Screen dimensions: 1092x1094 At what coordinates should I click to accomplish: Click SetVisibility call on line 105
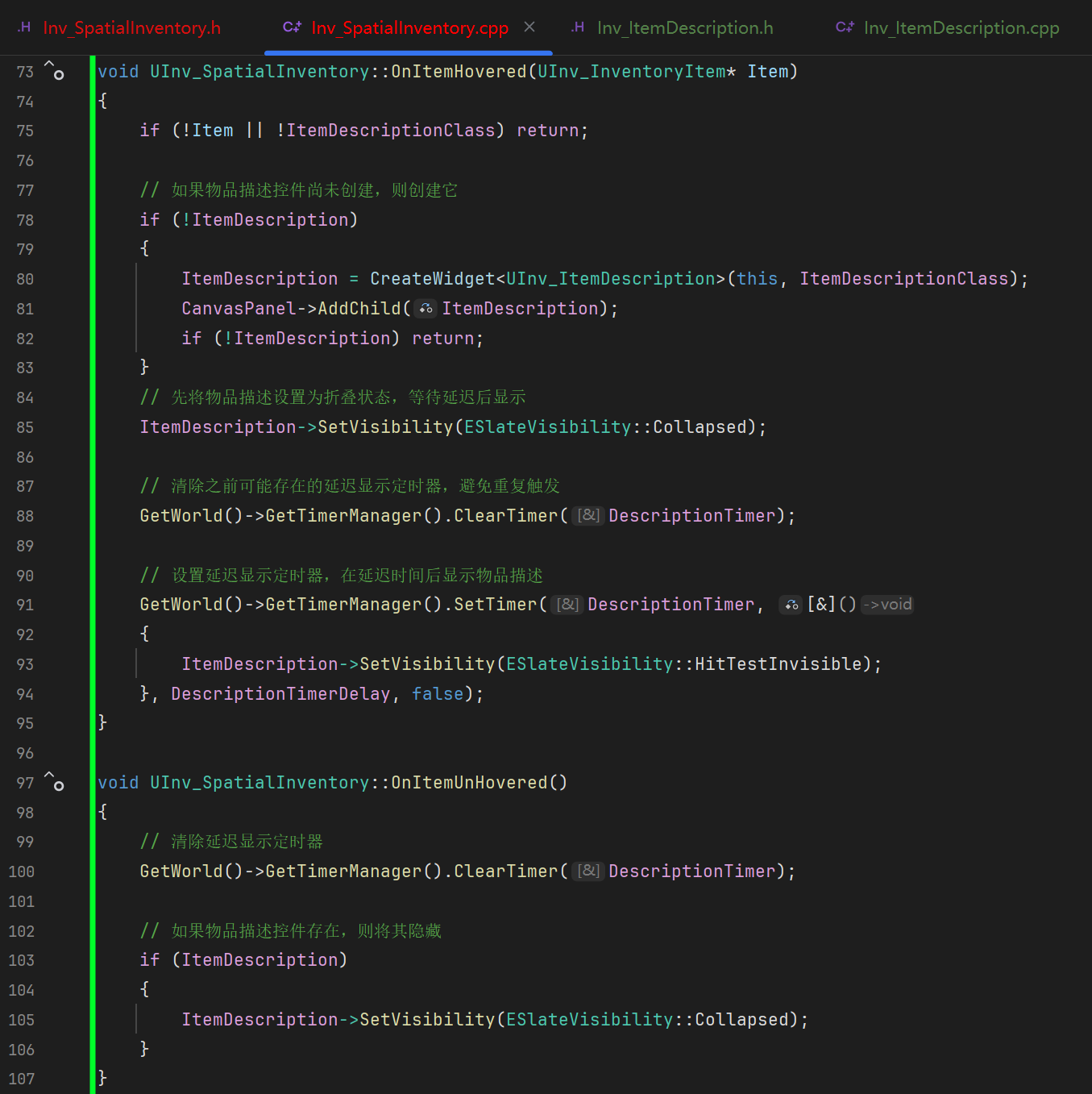427,1019
